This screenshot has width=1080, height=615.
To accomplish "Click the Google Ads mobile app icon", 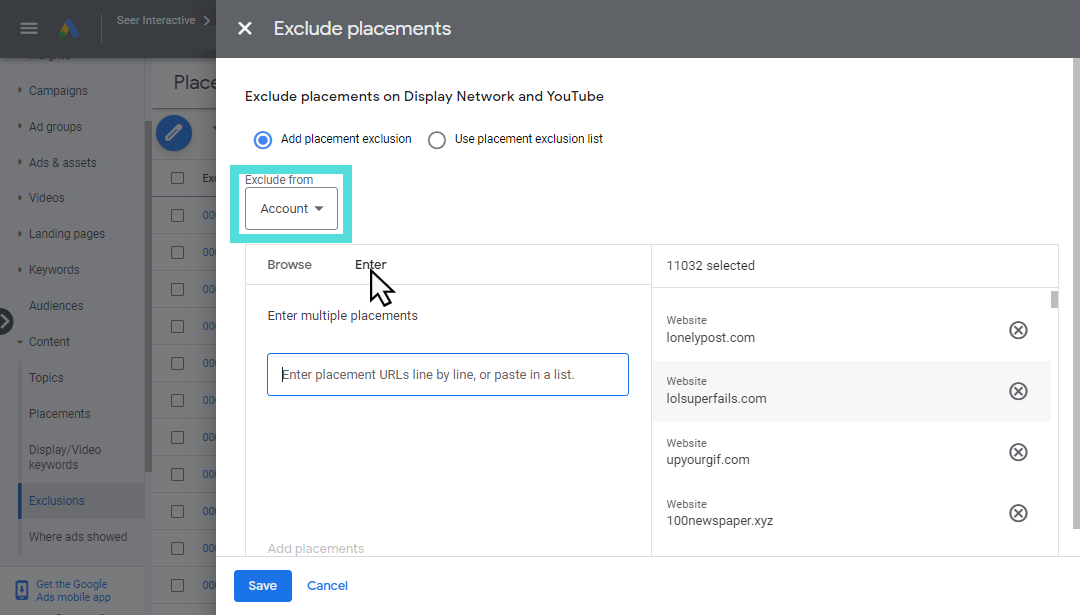I will click(x=22, y=590).
